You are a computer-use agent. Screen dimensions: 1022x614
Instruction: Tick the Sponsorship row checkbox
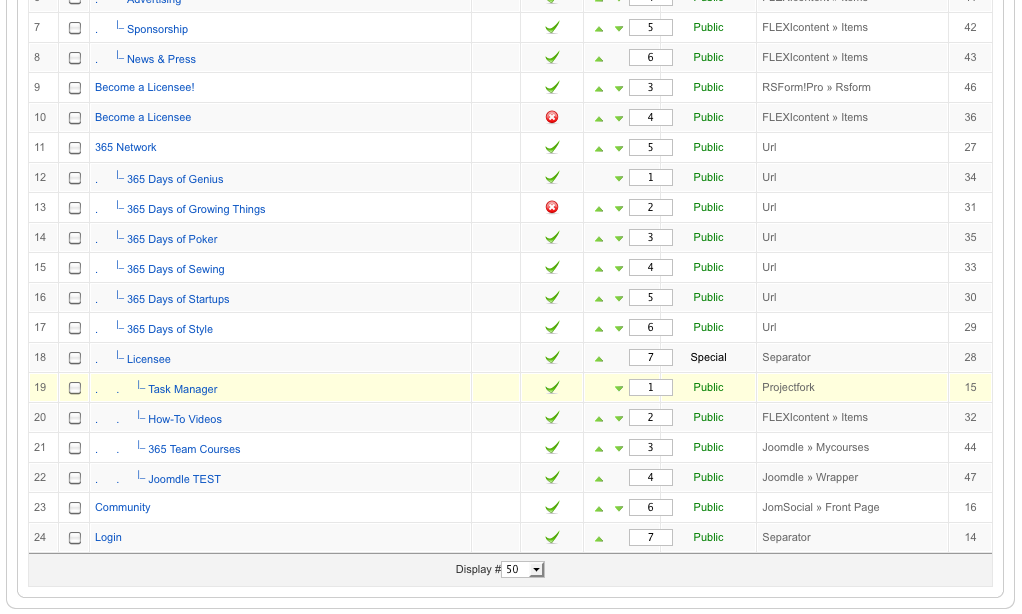[75, 28]
